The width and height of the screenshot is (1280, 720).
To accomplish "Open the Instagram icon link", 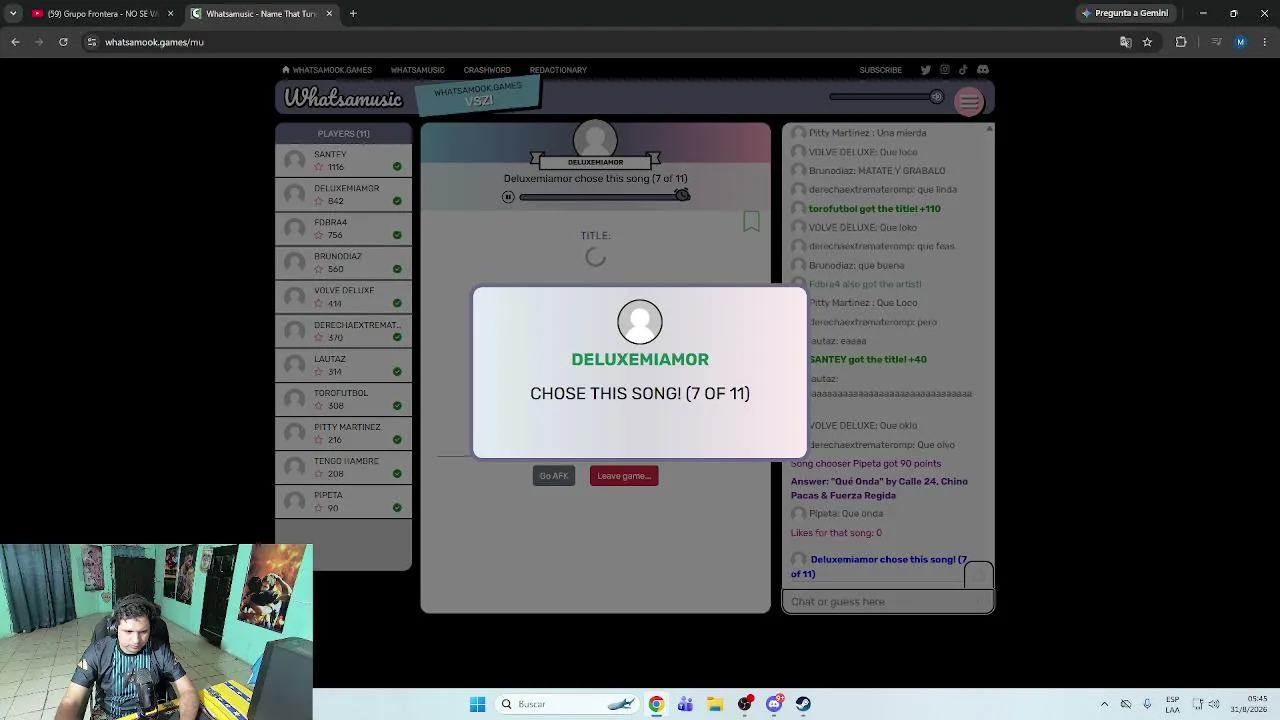I will (x=944, y=70).
